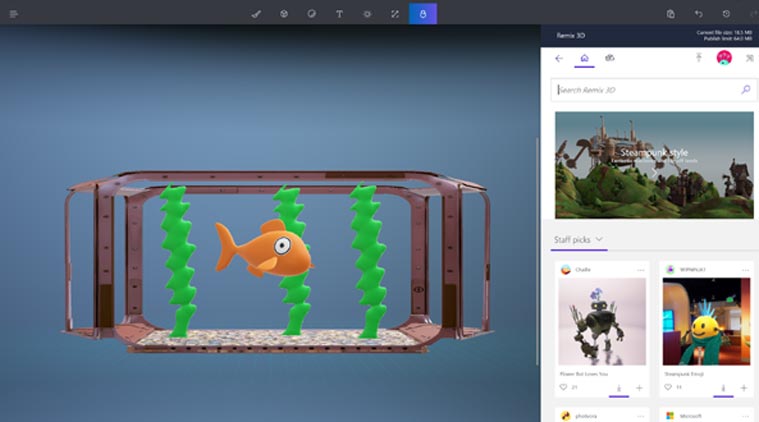Select the Brushes tool

(256, 14)
